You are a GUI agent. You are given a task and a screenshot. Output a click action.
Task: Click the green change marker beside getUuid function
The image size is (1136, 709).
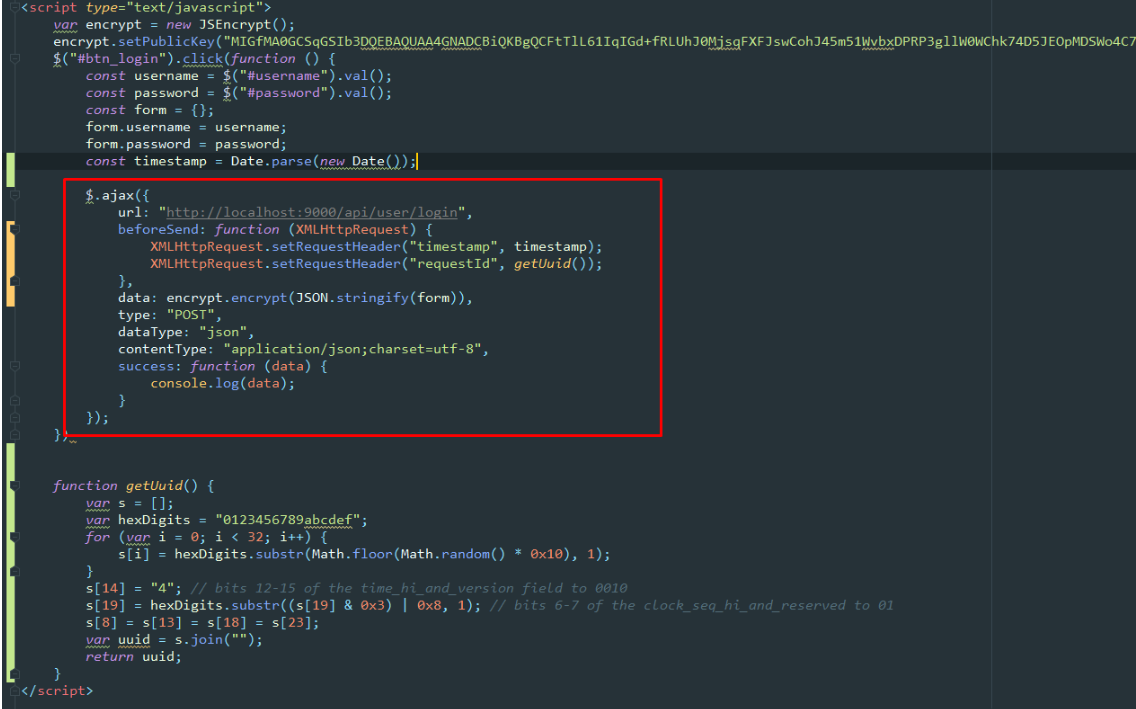click(x=10, y=563)
